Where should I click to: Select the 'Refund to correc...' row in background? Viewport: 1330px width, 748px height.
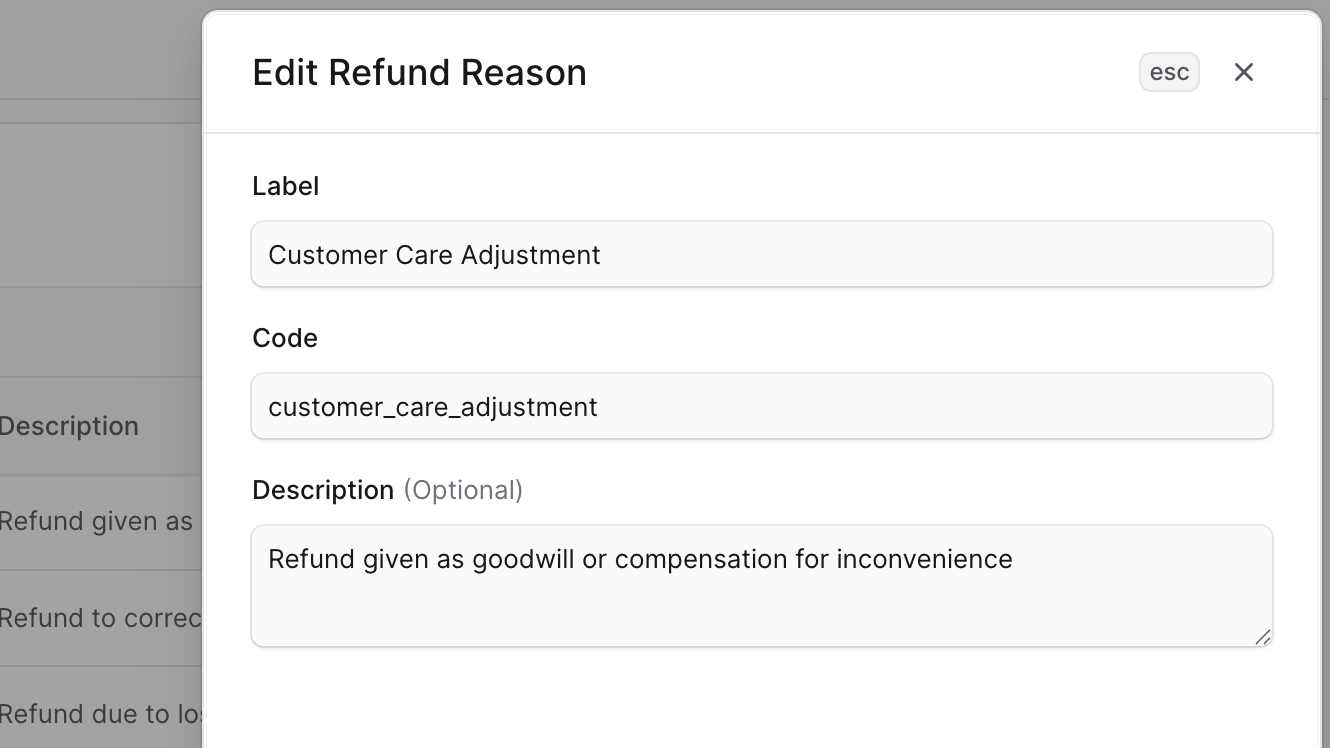(x=95, y=618)
